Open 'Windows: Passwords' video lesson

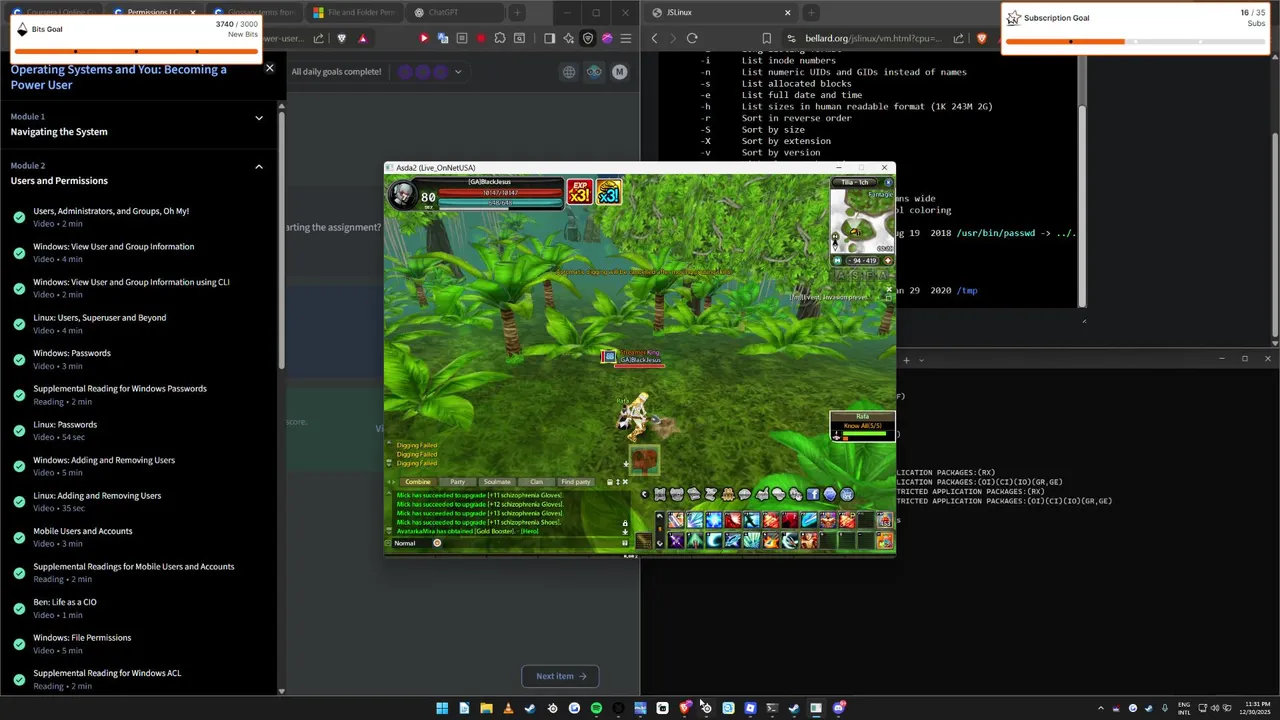(72, 353)
